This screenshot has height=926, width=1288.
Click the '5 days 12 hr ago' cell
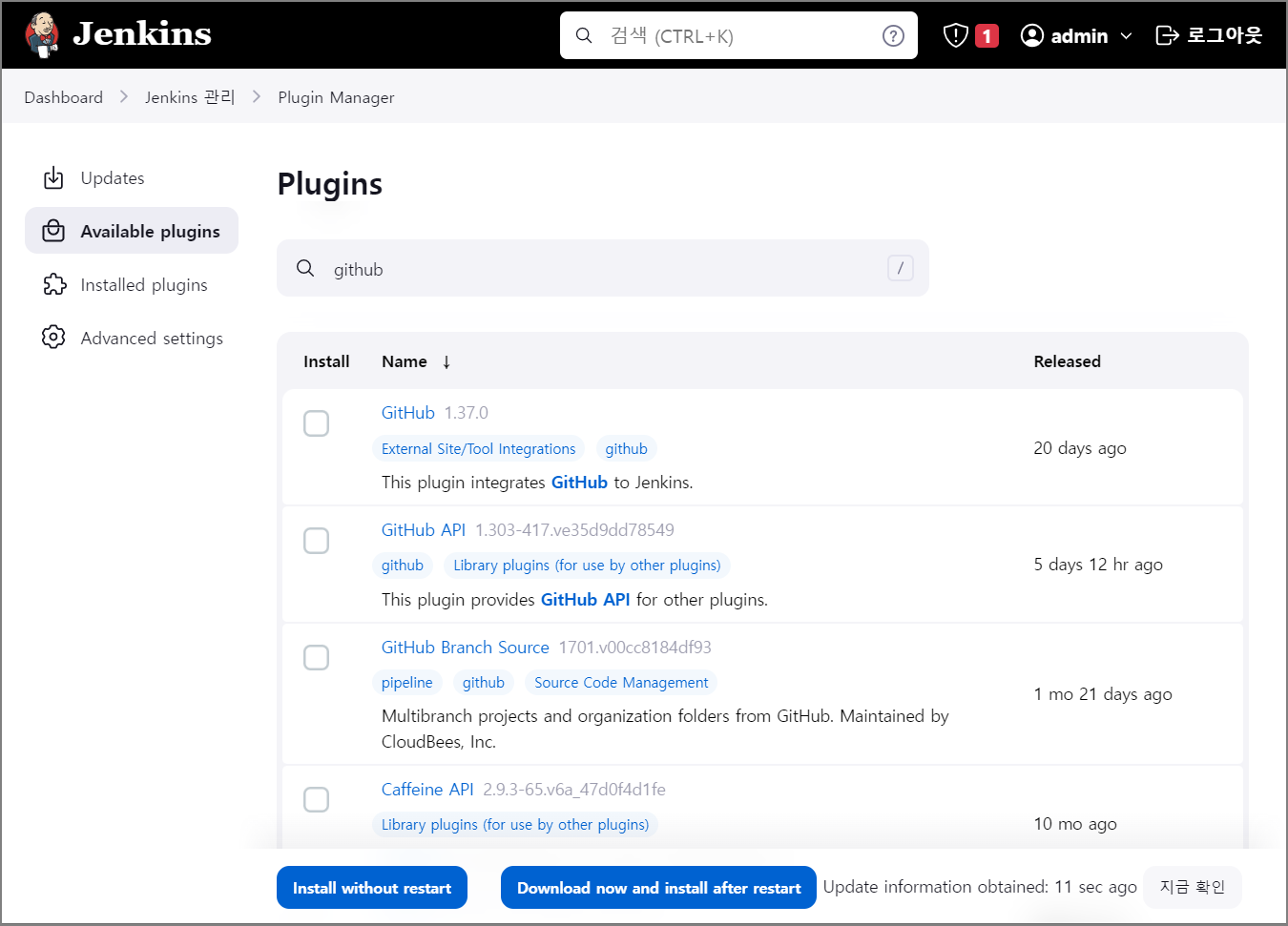1098,565
